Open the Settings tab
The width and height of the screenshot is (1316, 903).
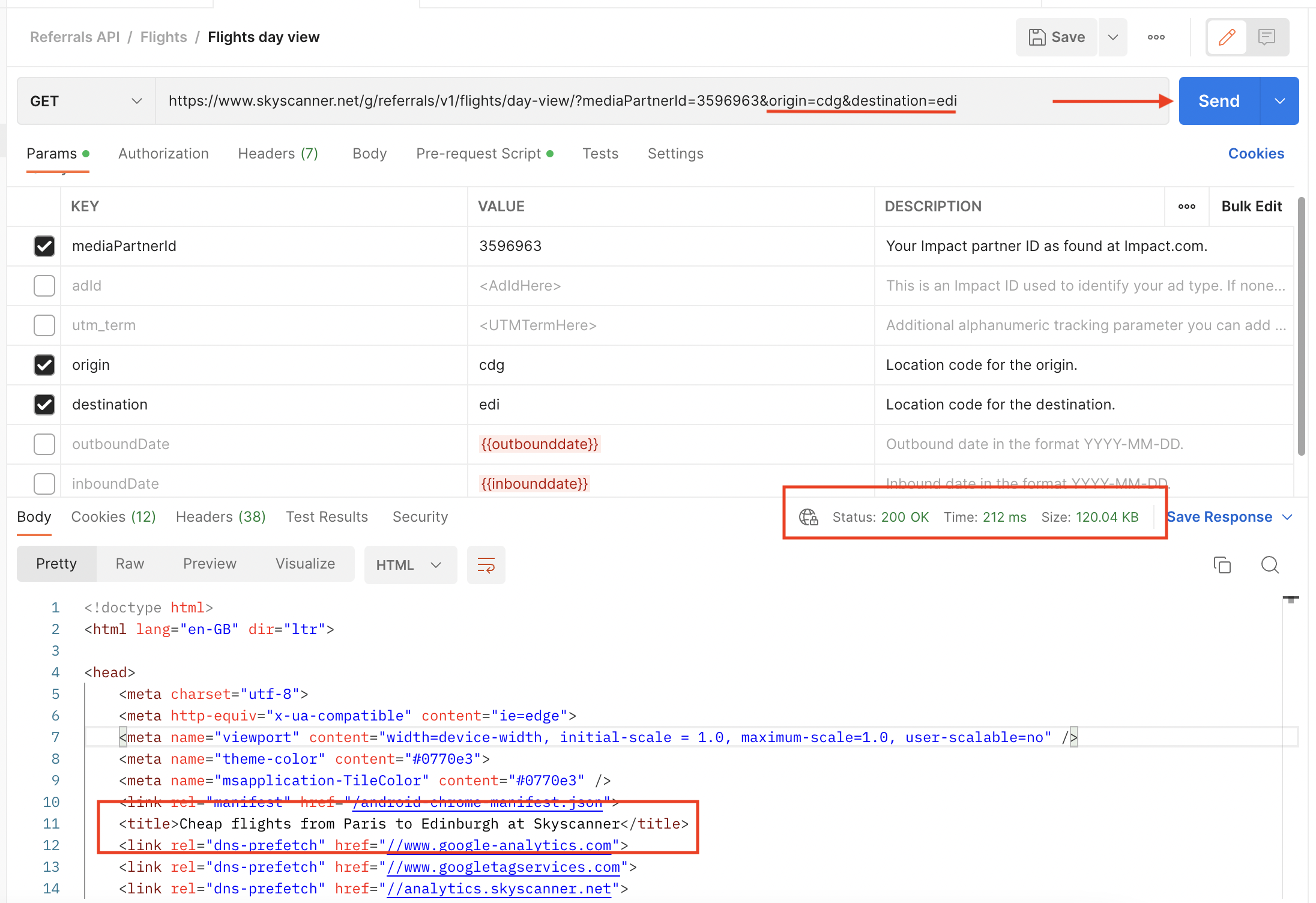675,154
